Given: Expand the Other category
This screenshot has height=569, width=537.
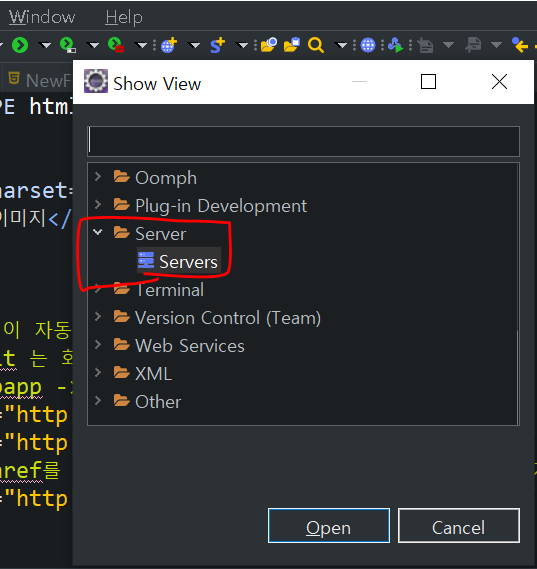Looking at the screenshot, I should click(98, 400).
